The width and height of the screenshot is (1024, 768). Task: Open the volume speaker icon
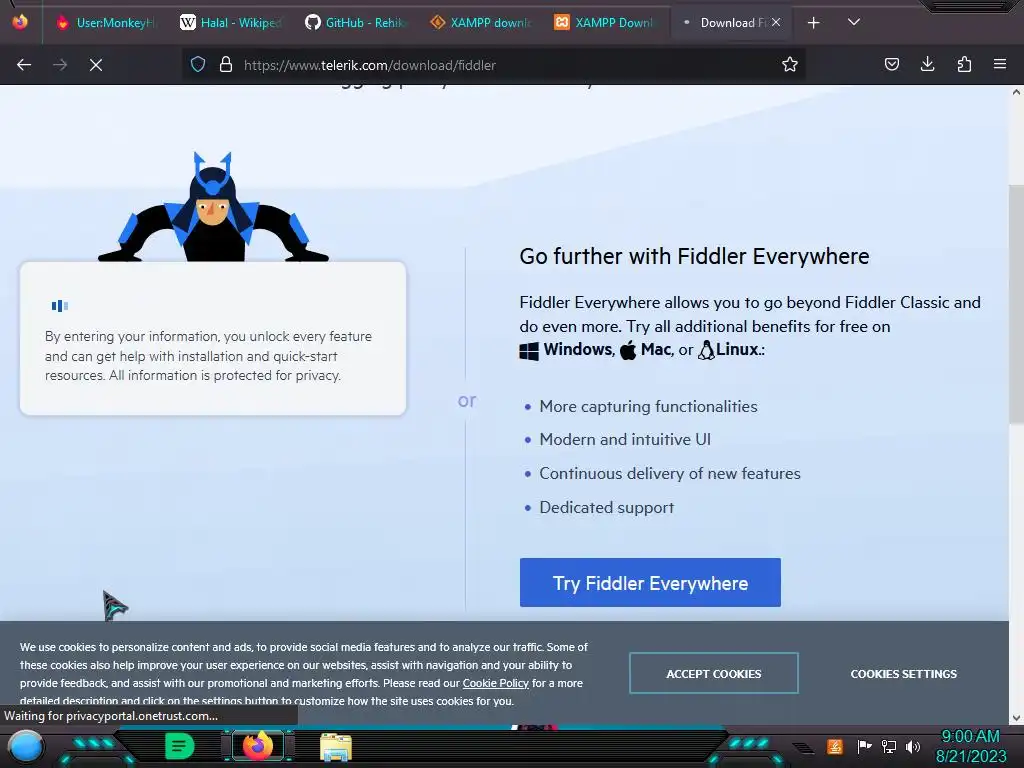pos(913,746)
